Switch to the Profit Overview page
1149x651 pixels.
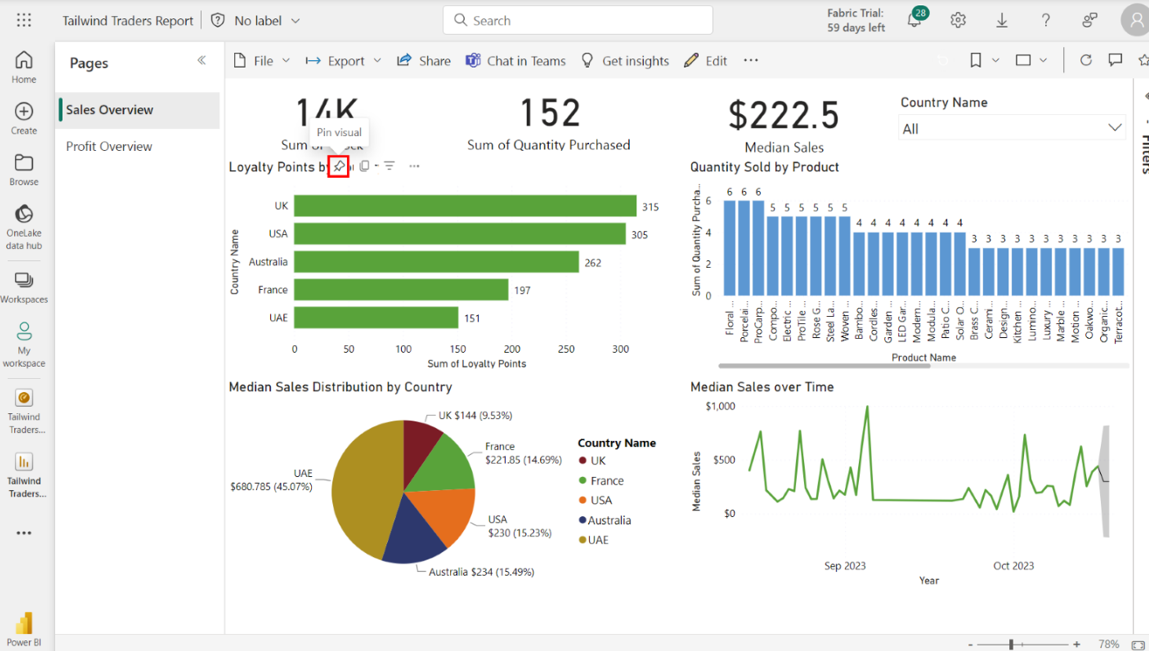(109, 146)
